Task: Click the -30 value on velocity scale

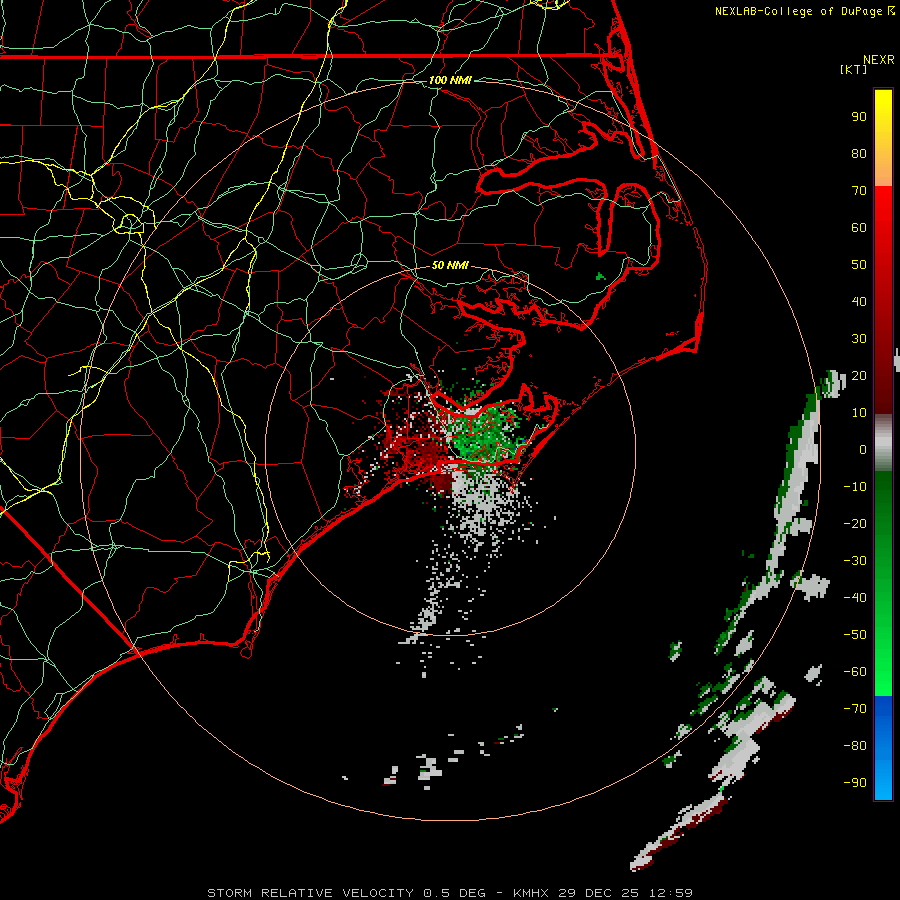Action: coord(855,561)
